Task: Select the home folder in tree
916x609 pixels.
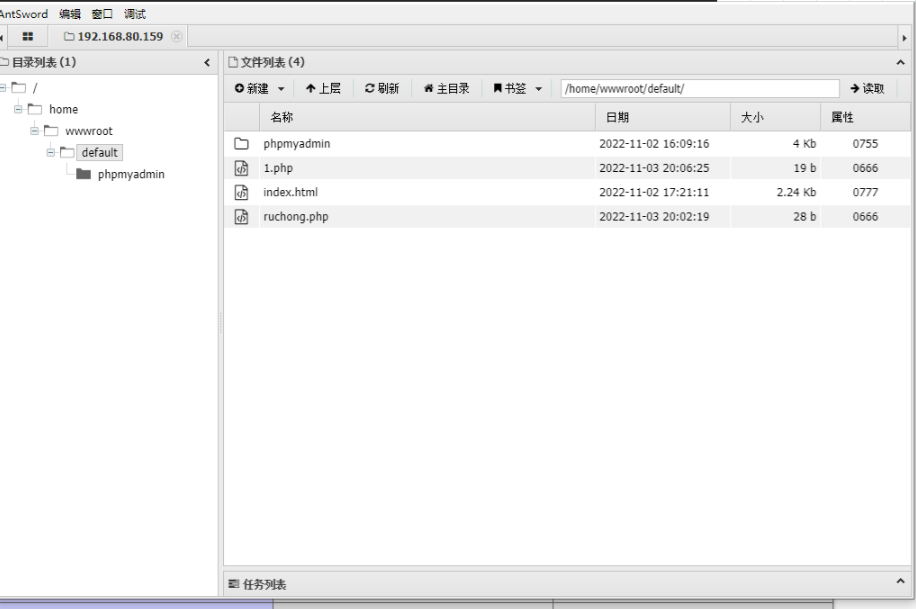Action: click(x=64, y=109)
